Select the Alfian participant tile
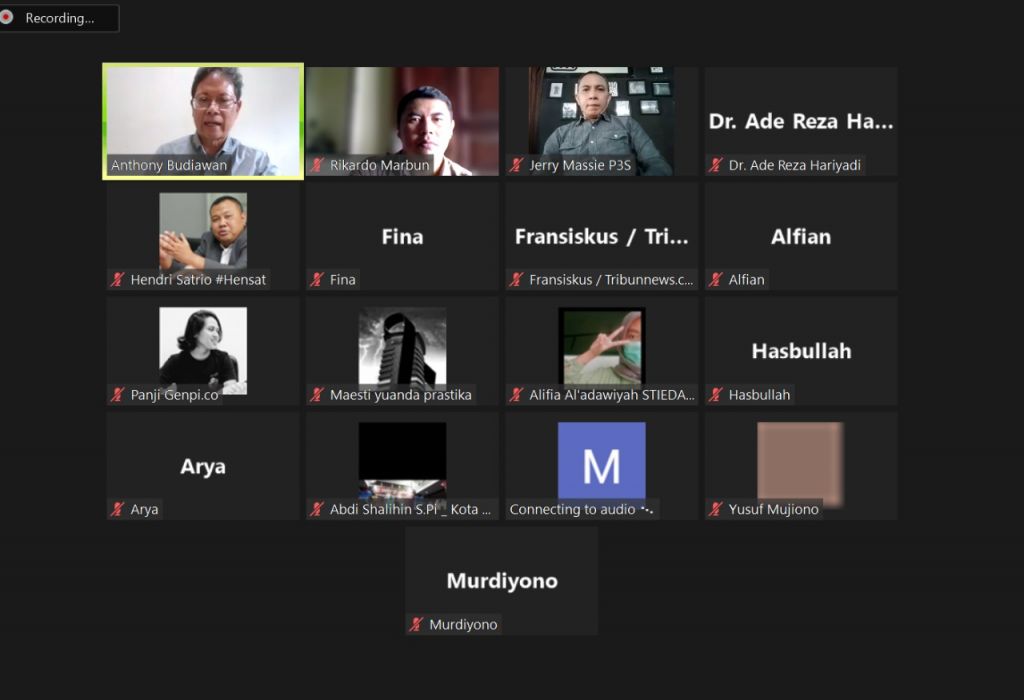The height and width of the screenshot is (700, 1024). [800, 237]
